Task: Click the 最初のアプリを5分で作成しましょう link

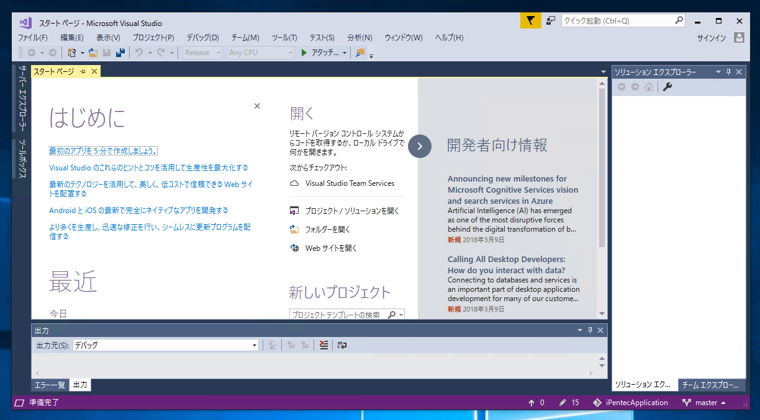Action: (103, 151)
